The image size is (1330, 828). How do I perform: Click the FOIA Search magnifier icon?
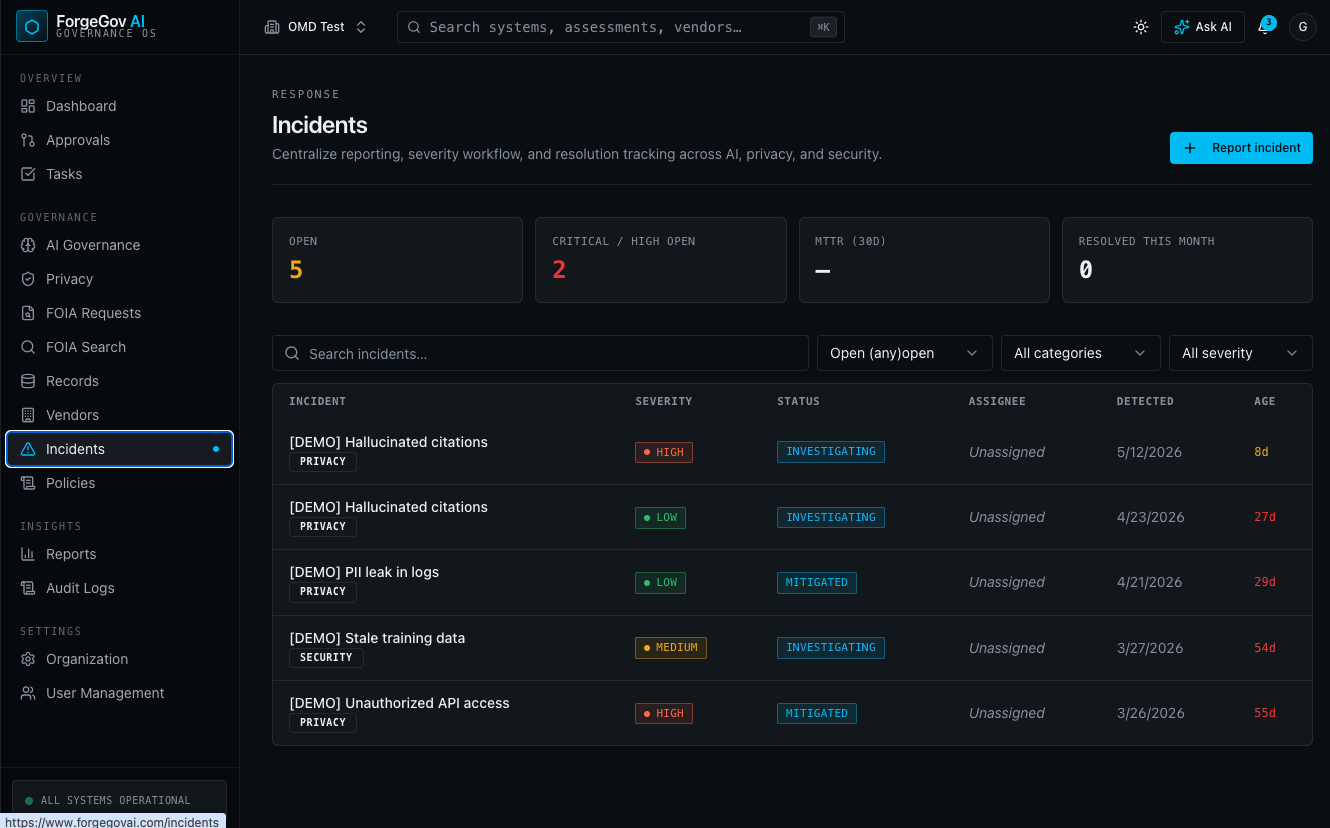(x=28, y=347)
